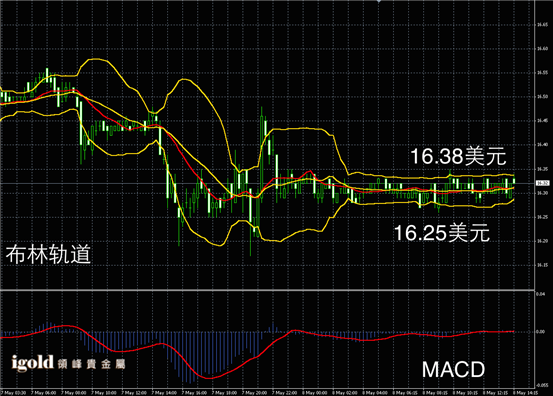Click the 16.25美元 support label
Viewport: 553px width, 396px height.
[442, 233]
